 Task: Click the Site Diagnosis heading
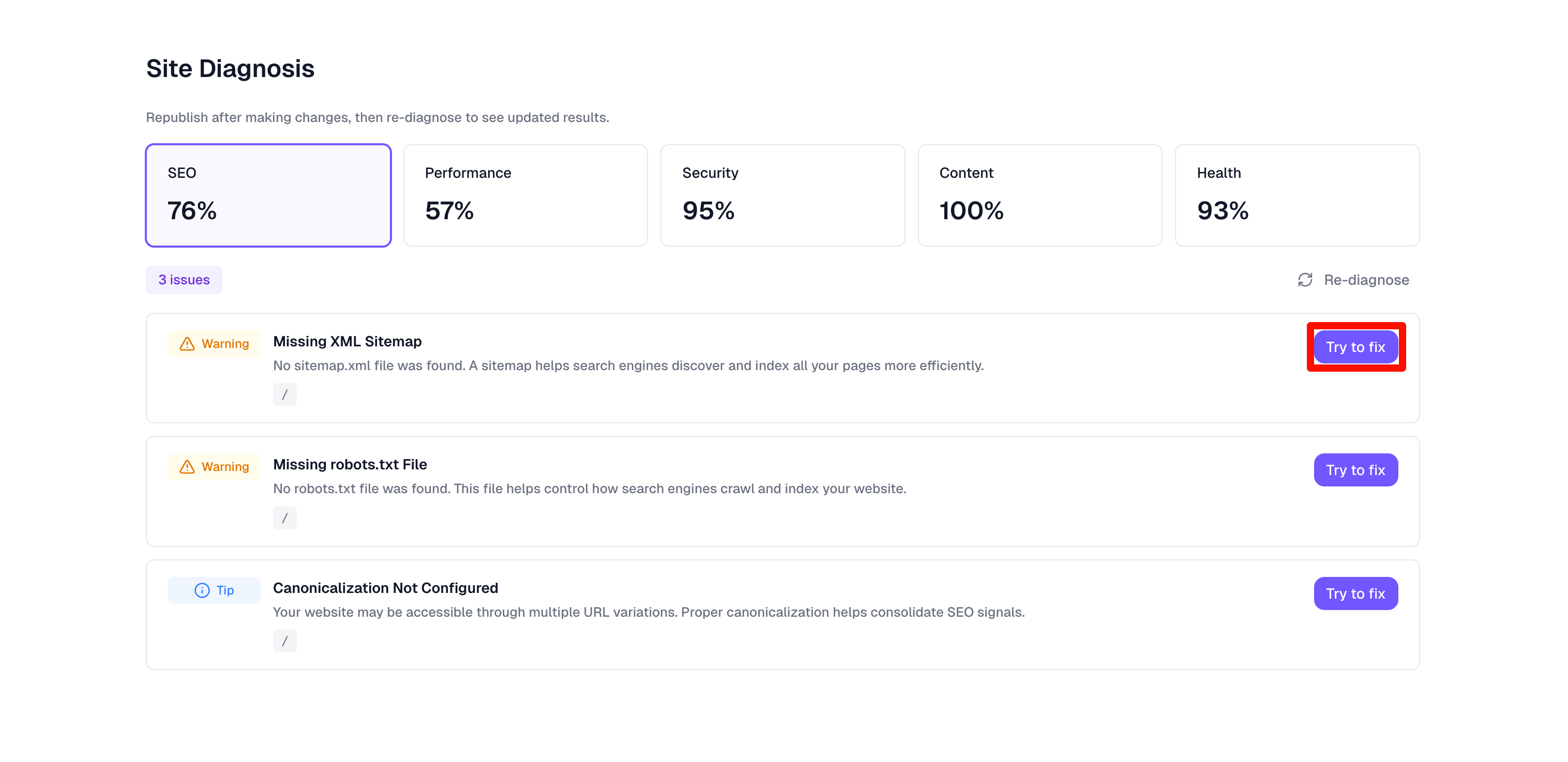pos(230,68)
